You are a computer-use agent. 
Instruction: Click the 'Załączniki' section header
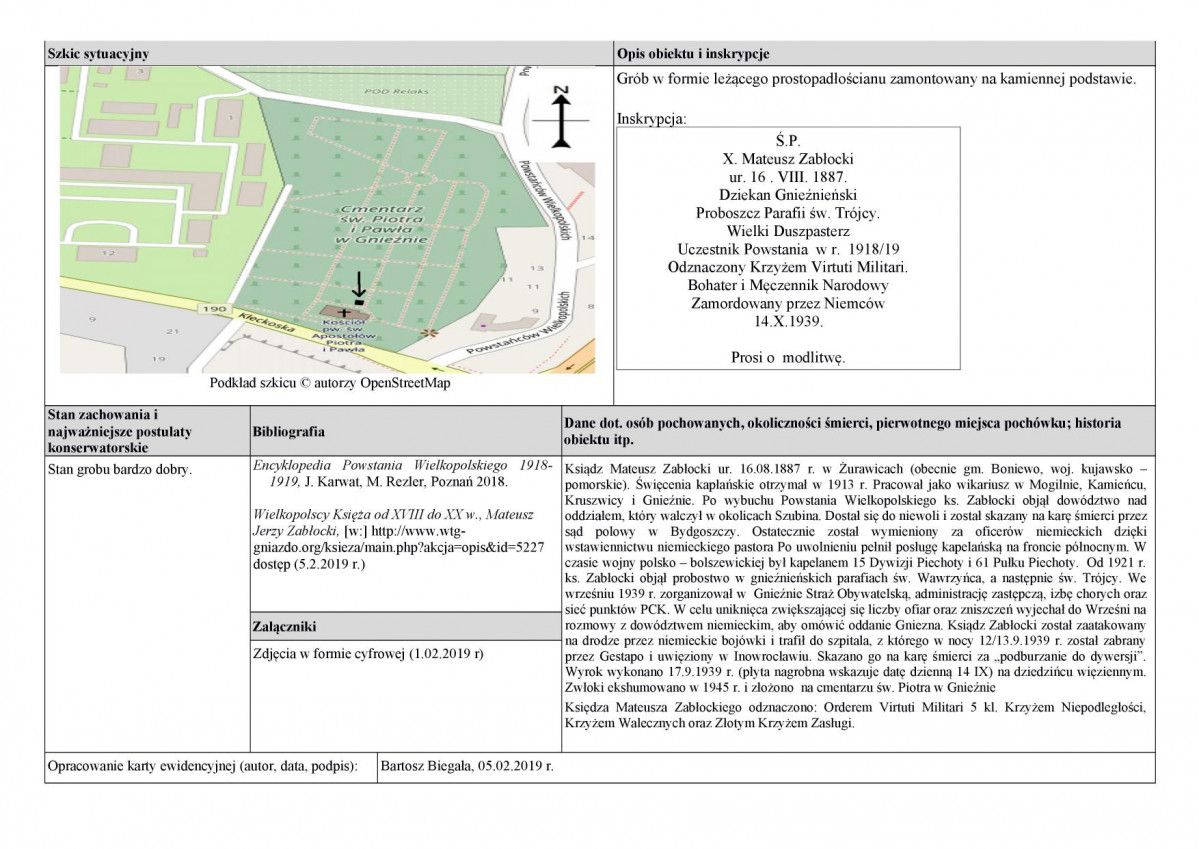(x=287, y=627)
